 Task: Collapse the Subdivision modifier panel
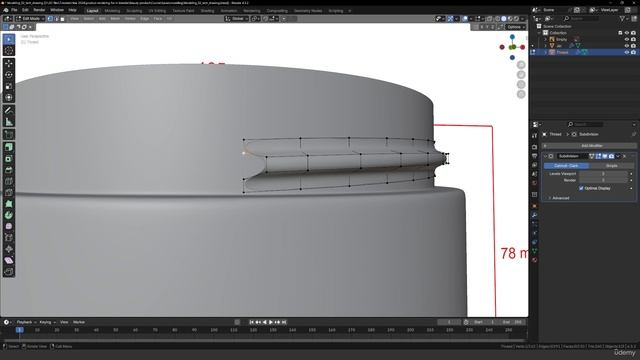[545, 156]
